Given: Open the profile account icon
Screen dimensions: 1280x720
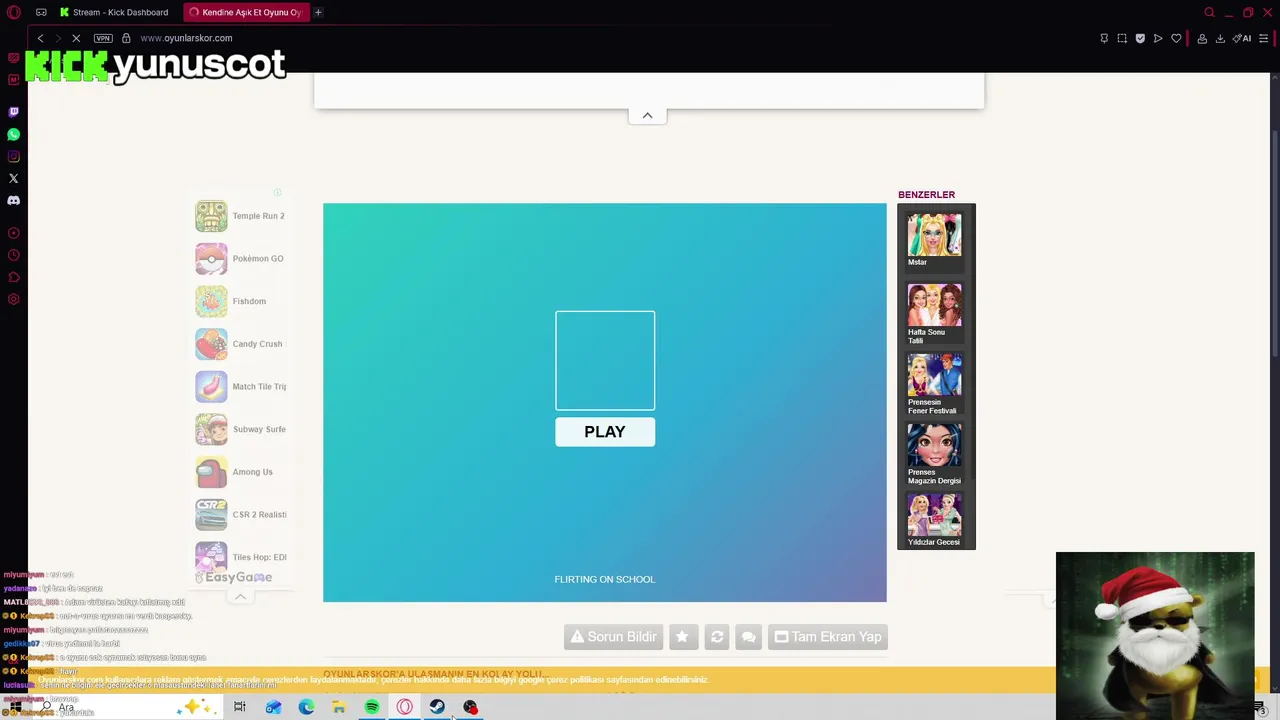Looking at the screenshot, I should (x=1202, y=38).
